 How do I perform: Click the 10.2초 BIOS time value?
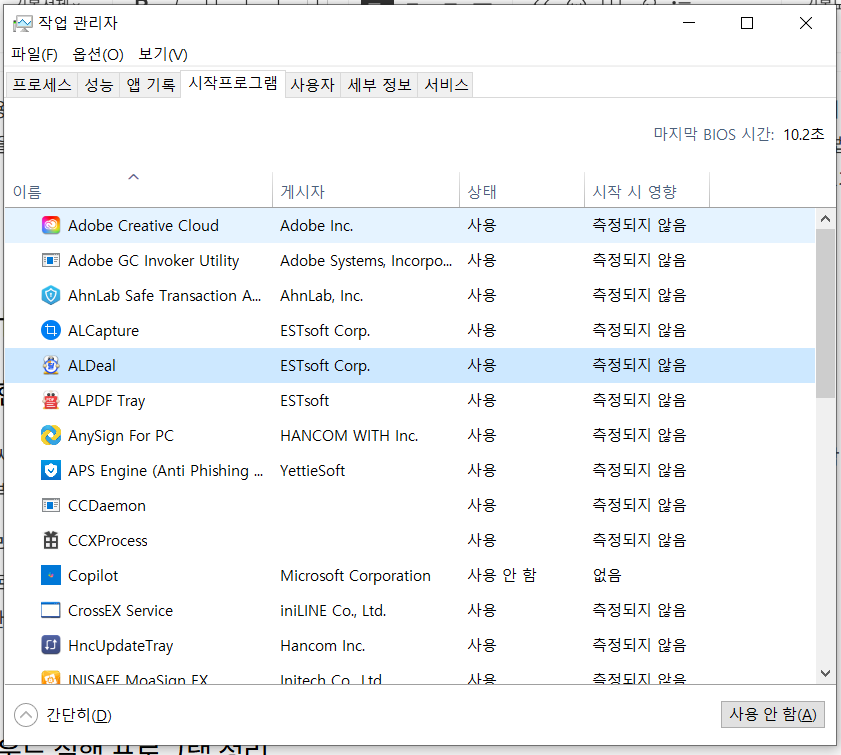(x=803, y=134)
